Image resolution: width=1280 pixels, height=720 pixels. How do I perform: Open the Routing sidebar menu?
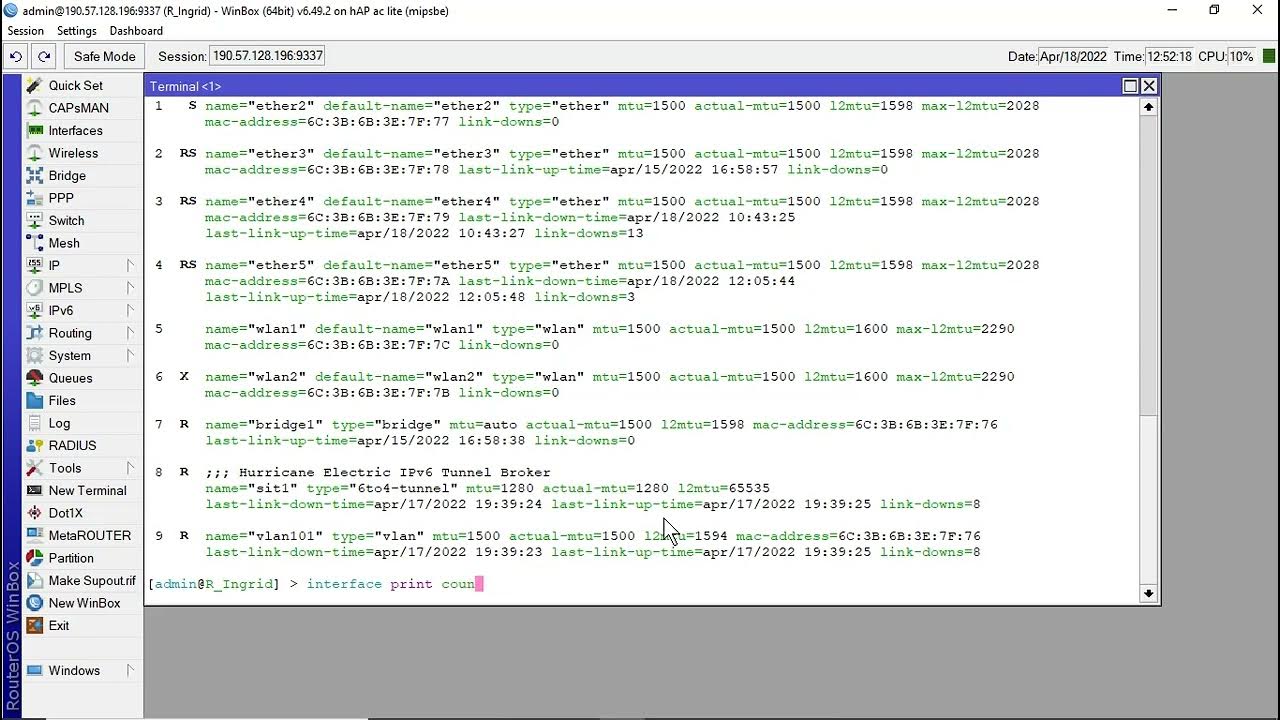tap(70, 333)
